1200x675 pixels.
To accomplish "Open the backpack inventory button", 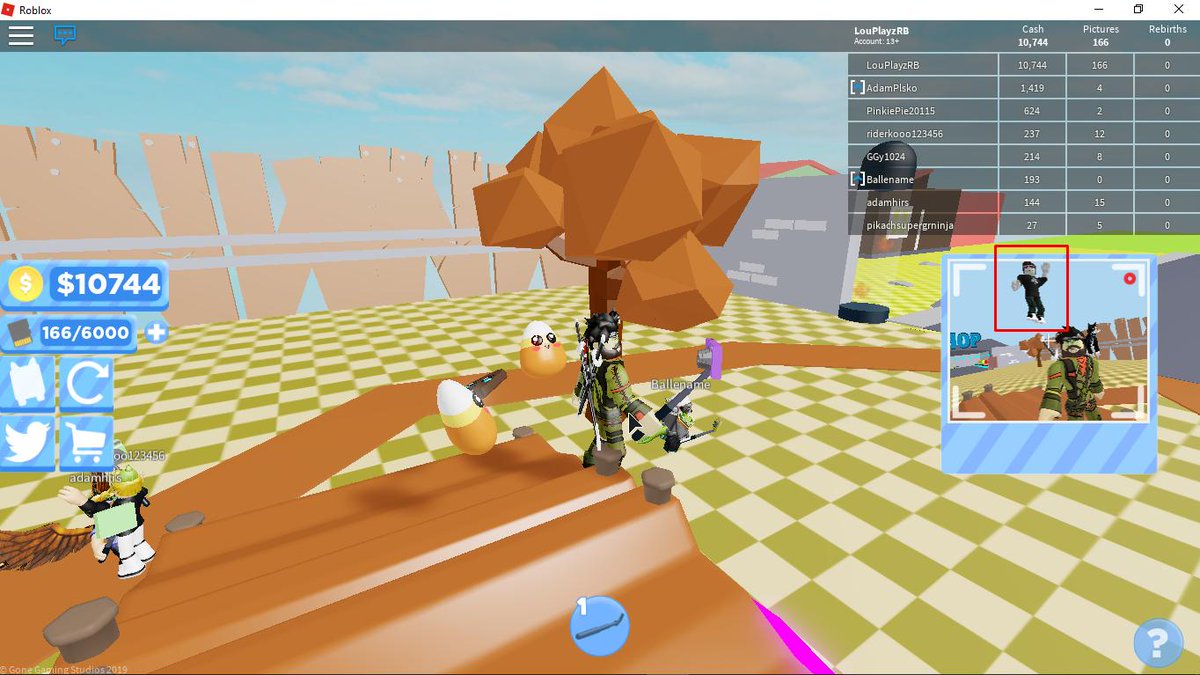I will tap(26, 384).
